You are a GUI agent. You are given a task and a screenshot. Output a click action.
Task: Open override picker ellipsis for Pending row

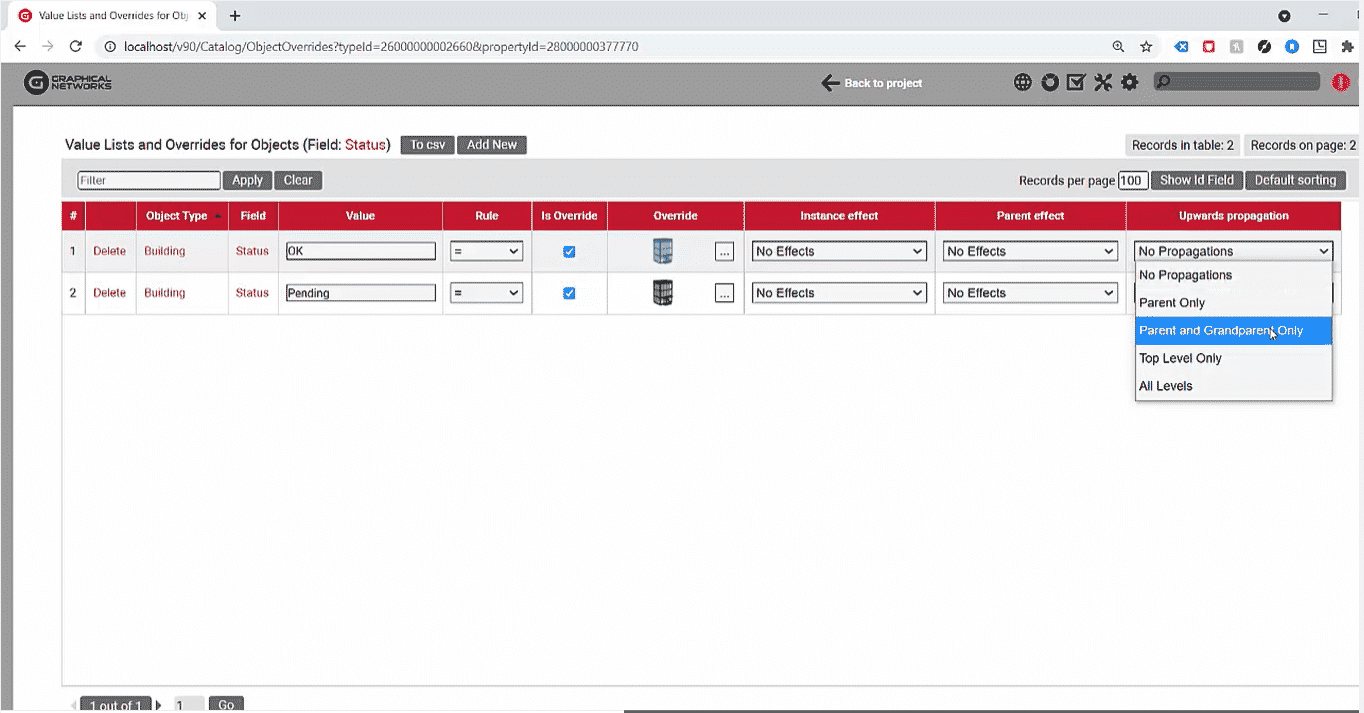tap(725, 293)
